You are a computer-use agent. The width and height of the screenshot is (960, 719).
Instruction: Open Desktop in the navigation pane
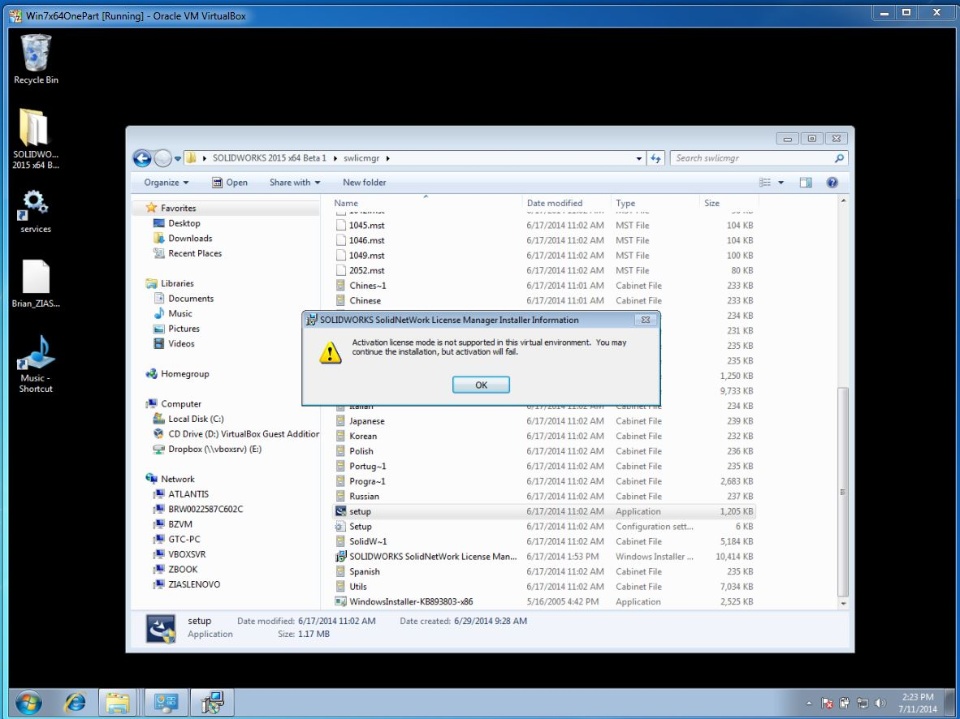coord(184,224)
